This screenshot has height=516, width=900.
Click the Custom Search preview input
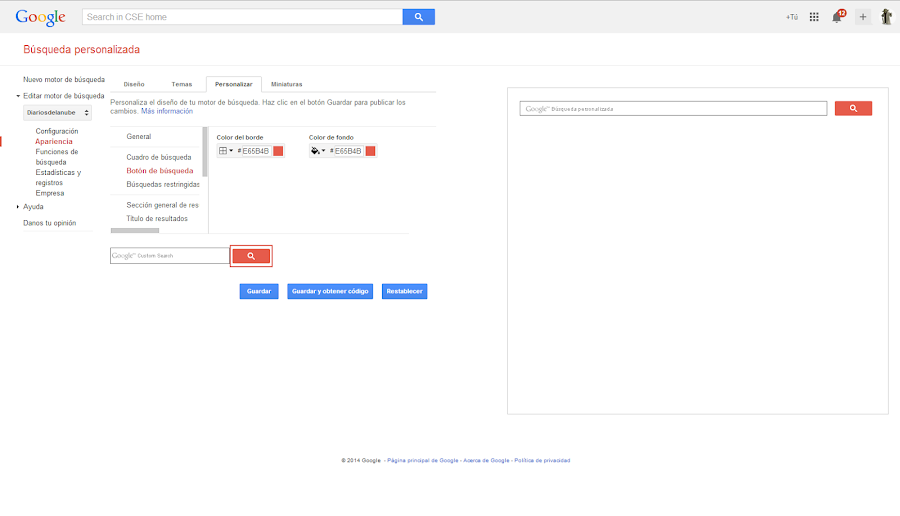pos(170,256)
